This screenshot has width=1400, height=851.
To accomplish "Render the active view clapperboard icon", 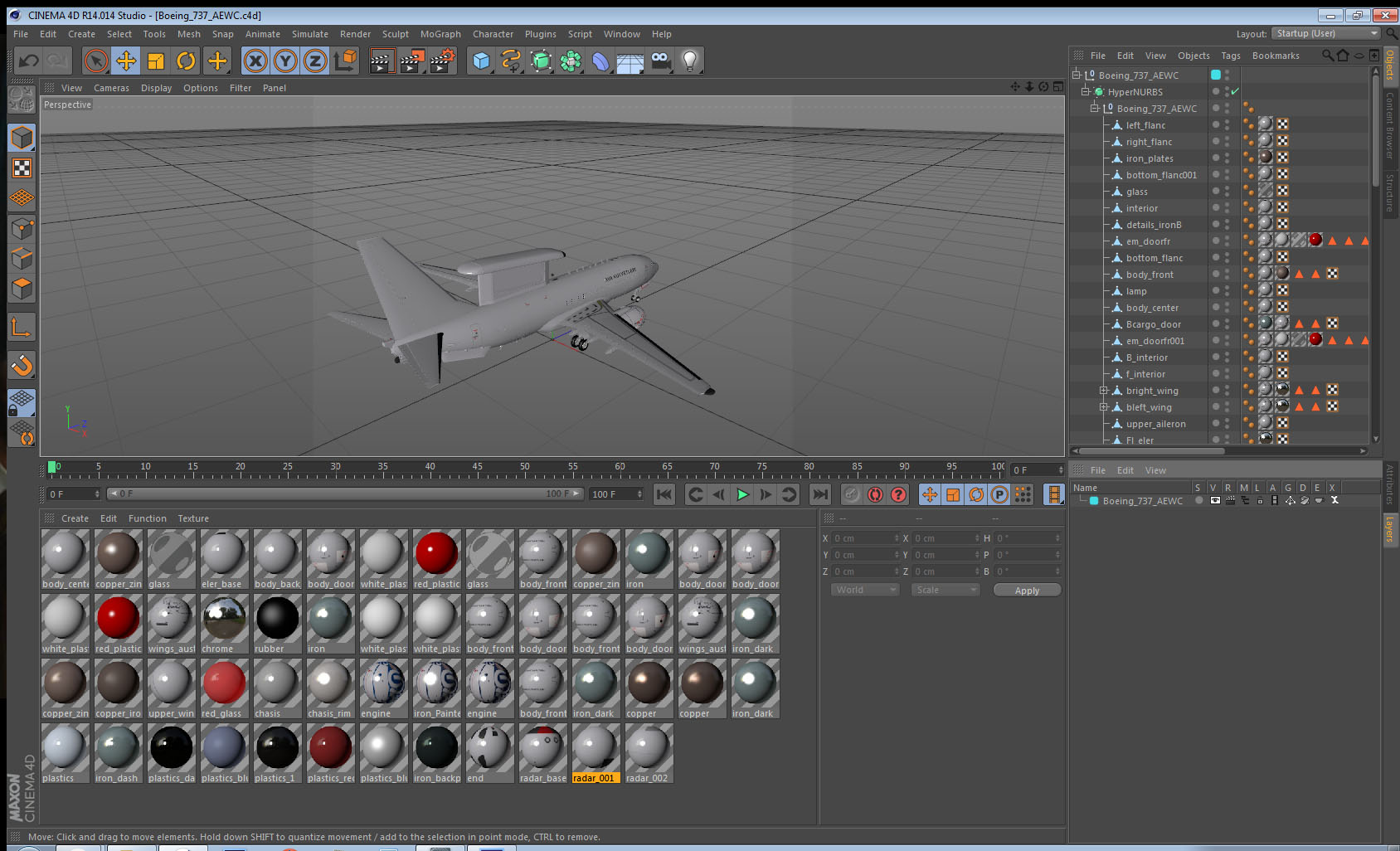I will [x=382, y=61].
